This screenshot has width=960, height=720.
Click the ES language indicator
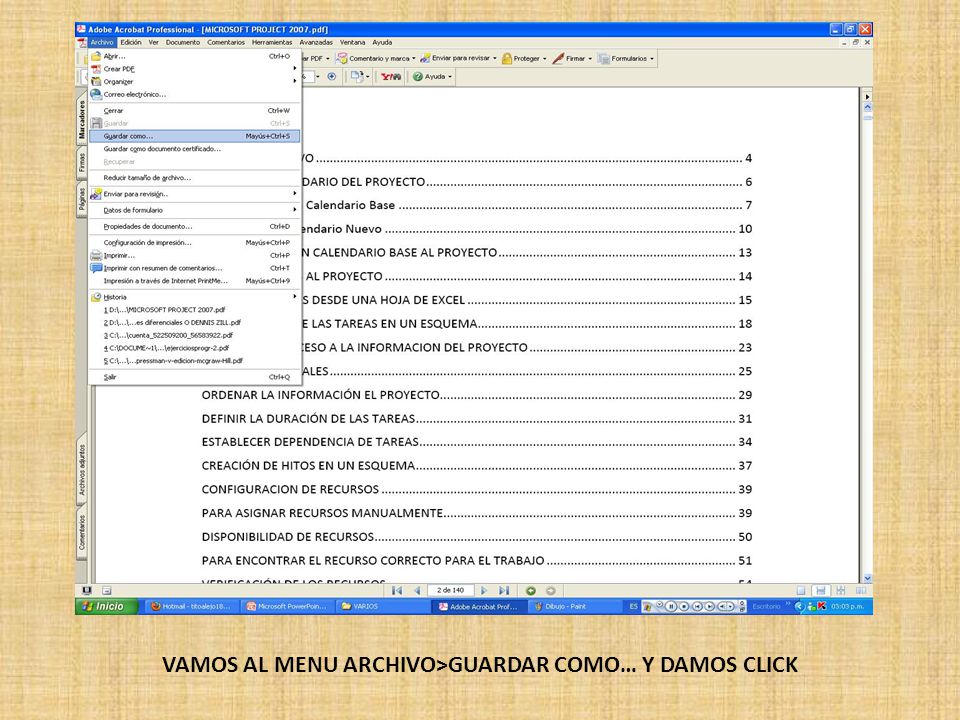click(633, 606)
